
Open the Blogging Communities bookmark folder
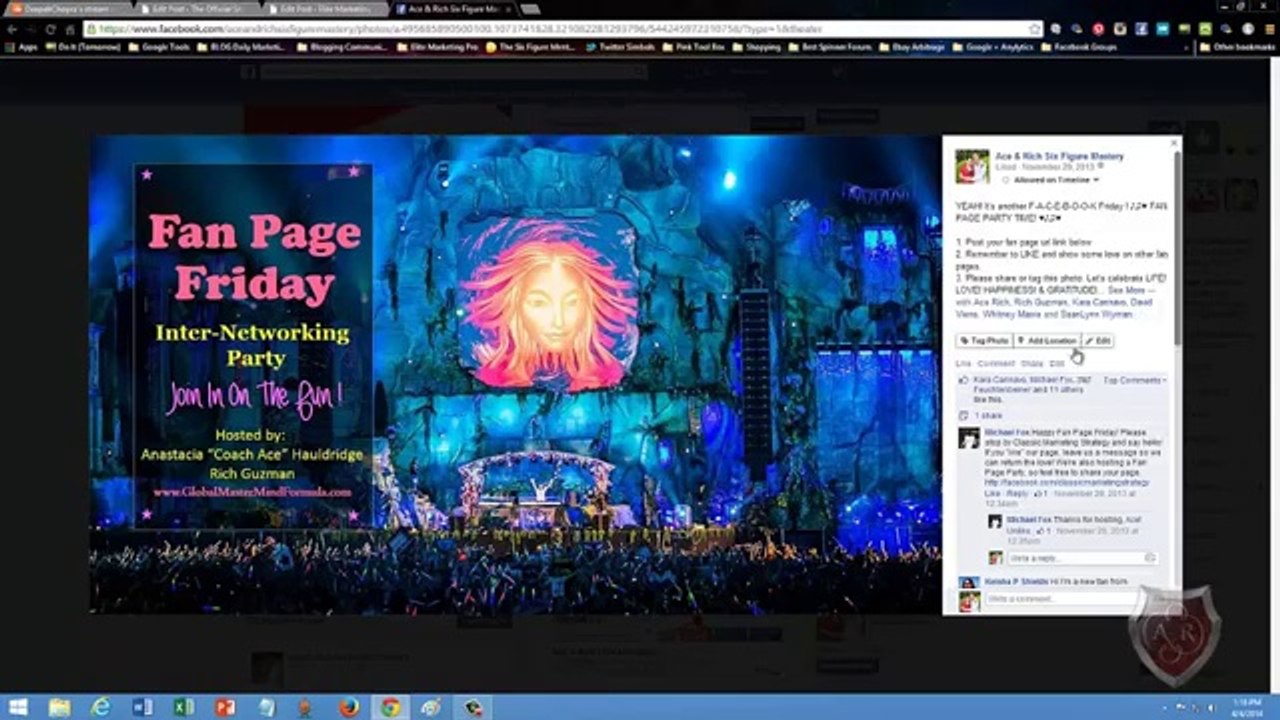pos(341,47)
